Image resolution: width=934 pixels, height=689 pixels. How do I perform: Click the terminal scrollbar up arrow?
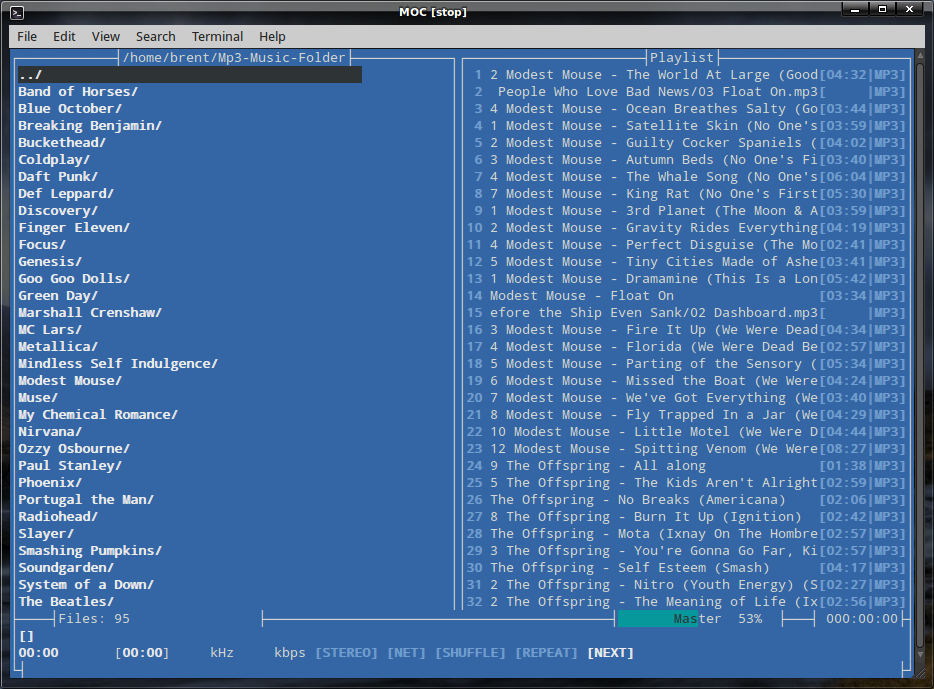click(920, 55)
